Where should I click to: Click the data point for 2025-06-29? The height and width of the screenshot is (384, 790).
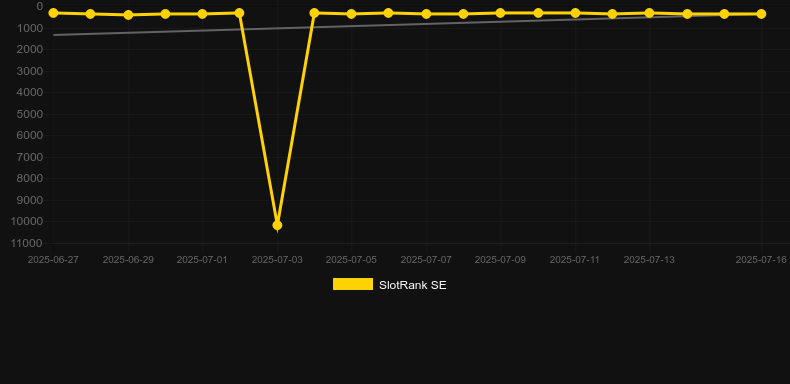(x=128, y=15)
